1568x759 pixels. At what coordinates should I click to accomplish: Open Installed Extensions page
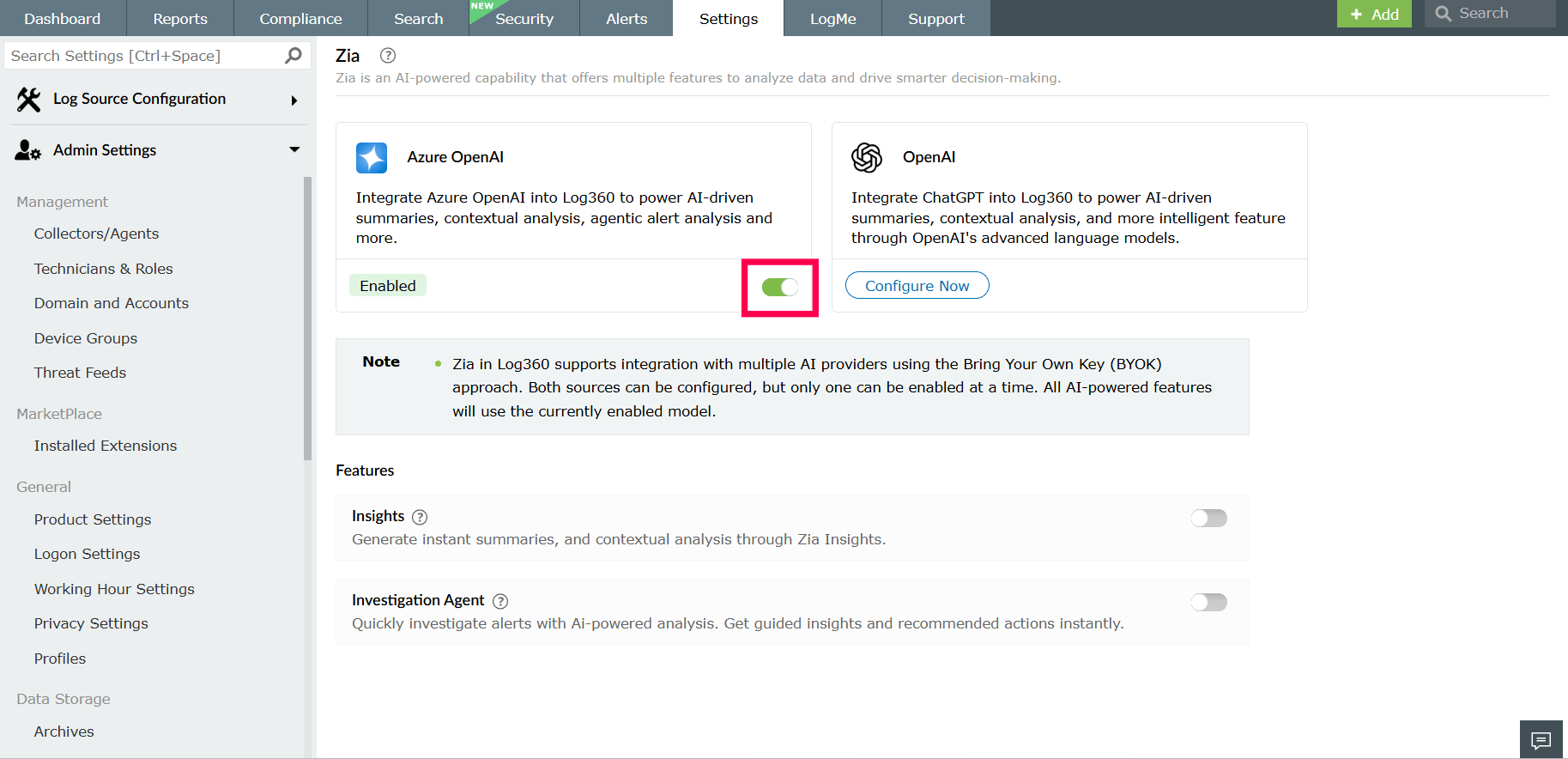tap(106, 446)
